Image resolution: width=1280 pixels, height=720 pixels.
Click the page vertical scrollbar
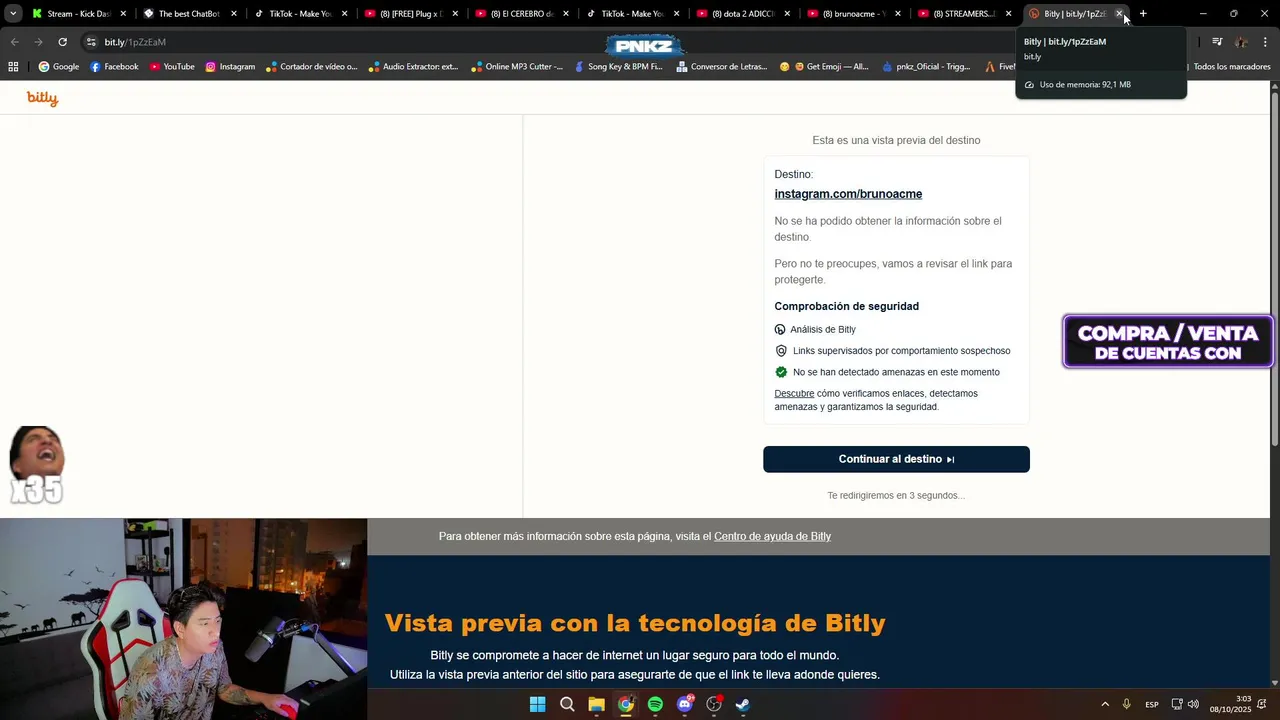pyautogui.click(x=1274, y=270)
